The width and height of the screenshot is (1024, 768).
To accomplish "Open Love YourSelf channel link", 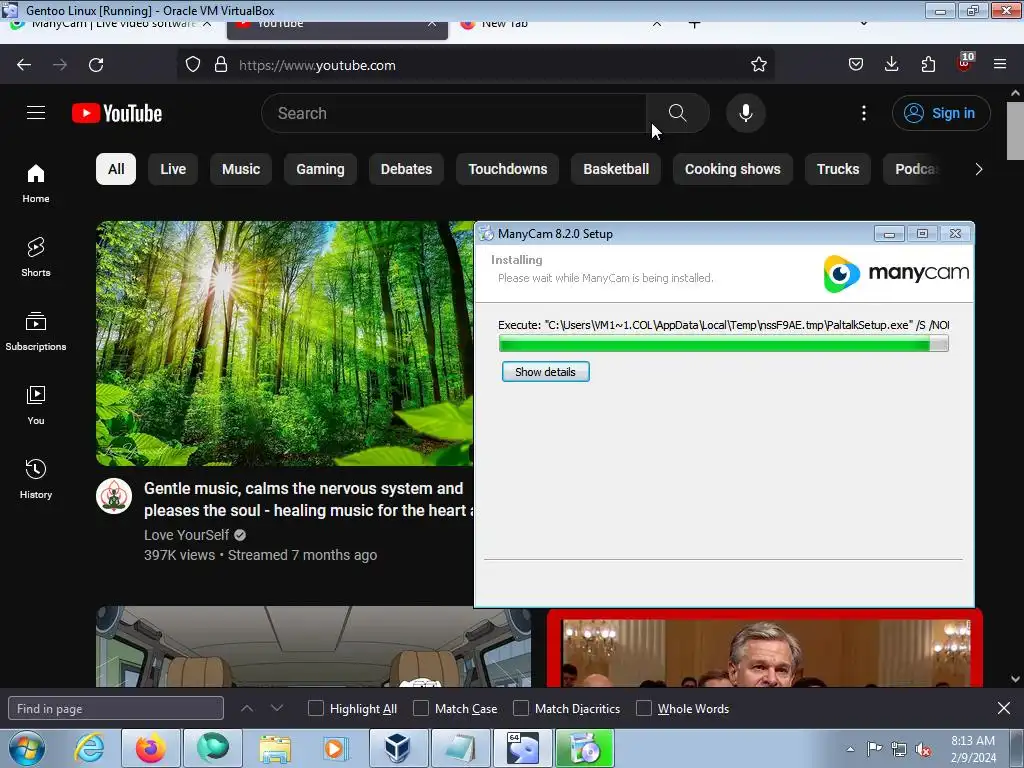I will point(186,535).
